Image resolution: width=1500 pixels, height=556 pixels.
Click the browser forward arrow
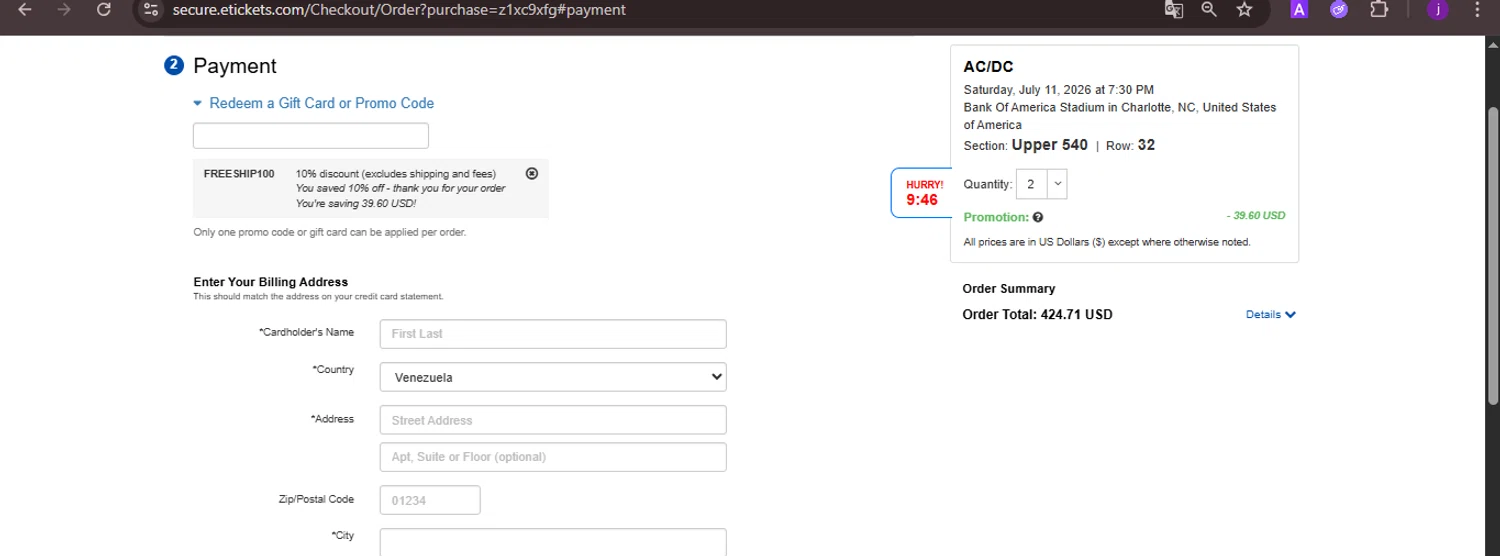(x=65, y=10)
